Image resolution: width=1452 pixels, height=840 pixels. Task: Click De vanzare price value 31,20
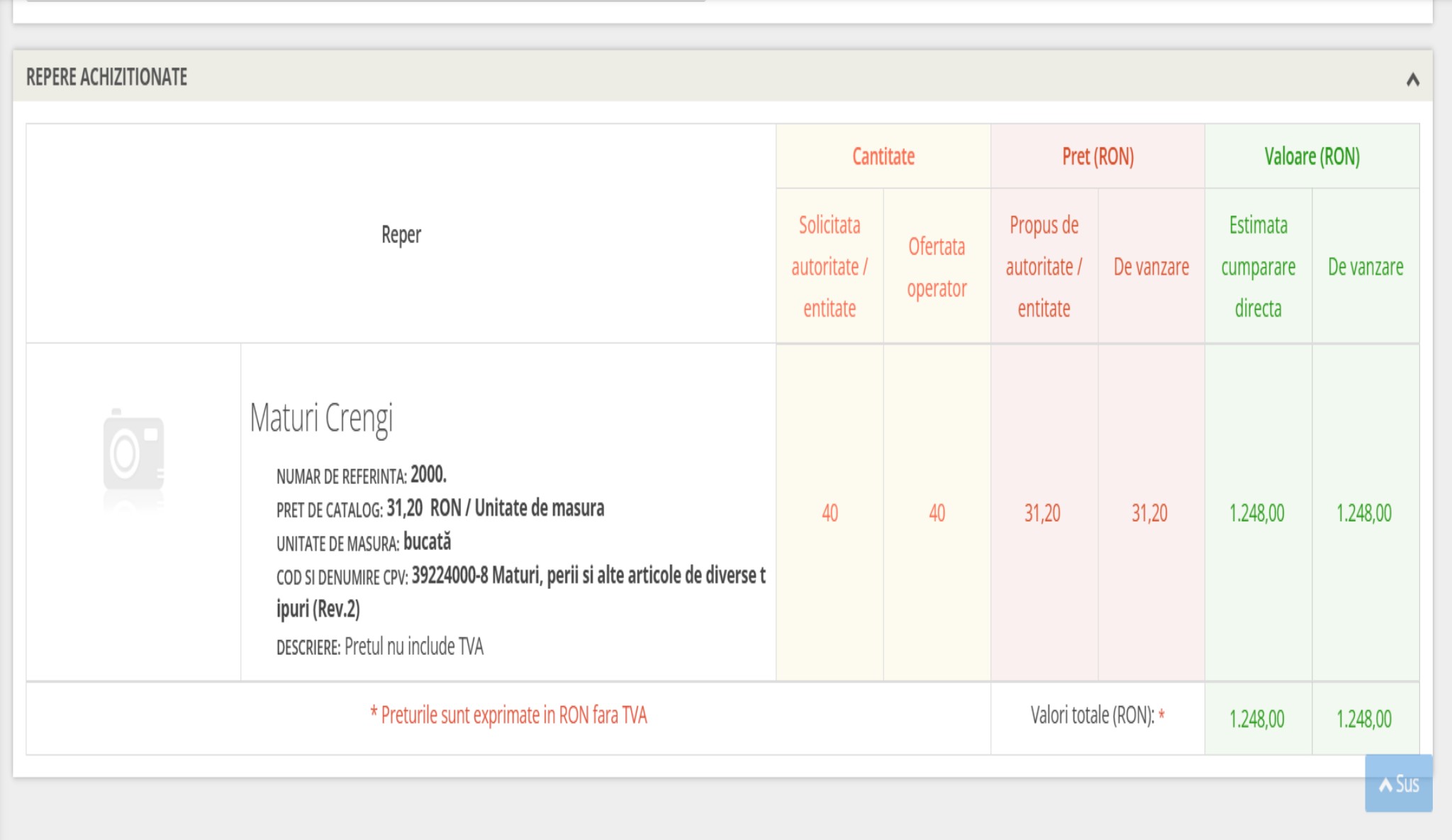(1149, 513)
